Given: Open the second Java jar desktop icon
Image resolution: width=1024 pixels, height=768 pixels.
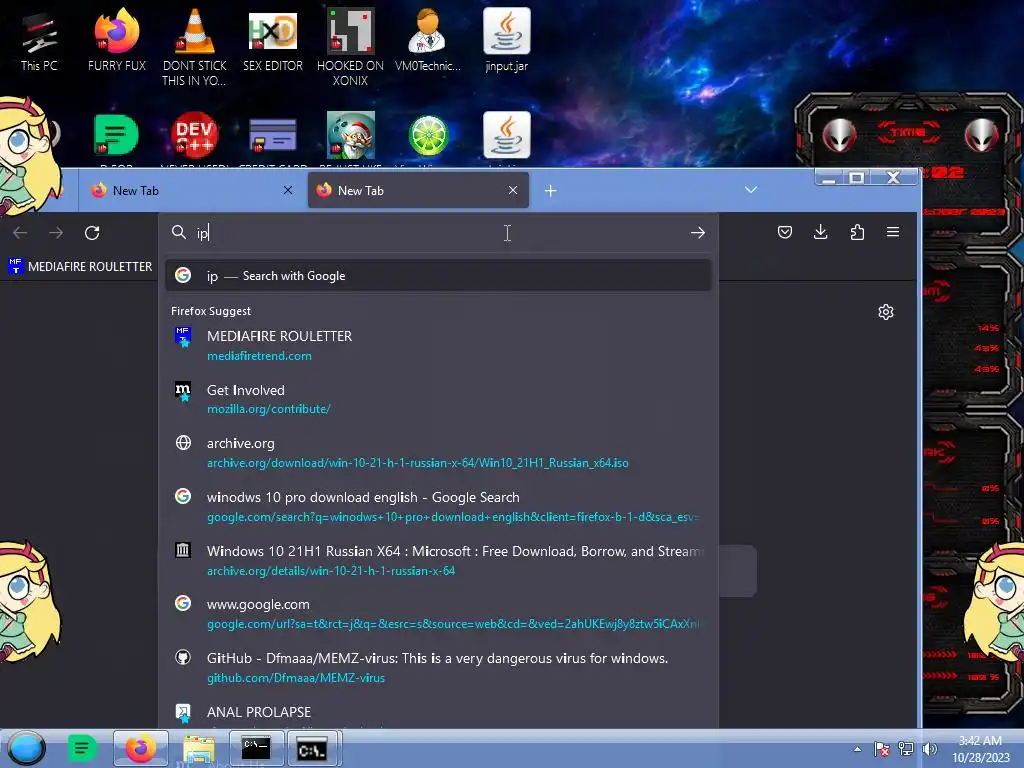Looking at the screenshot, I should [x=507, y=136].
